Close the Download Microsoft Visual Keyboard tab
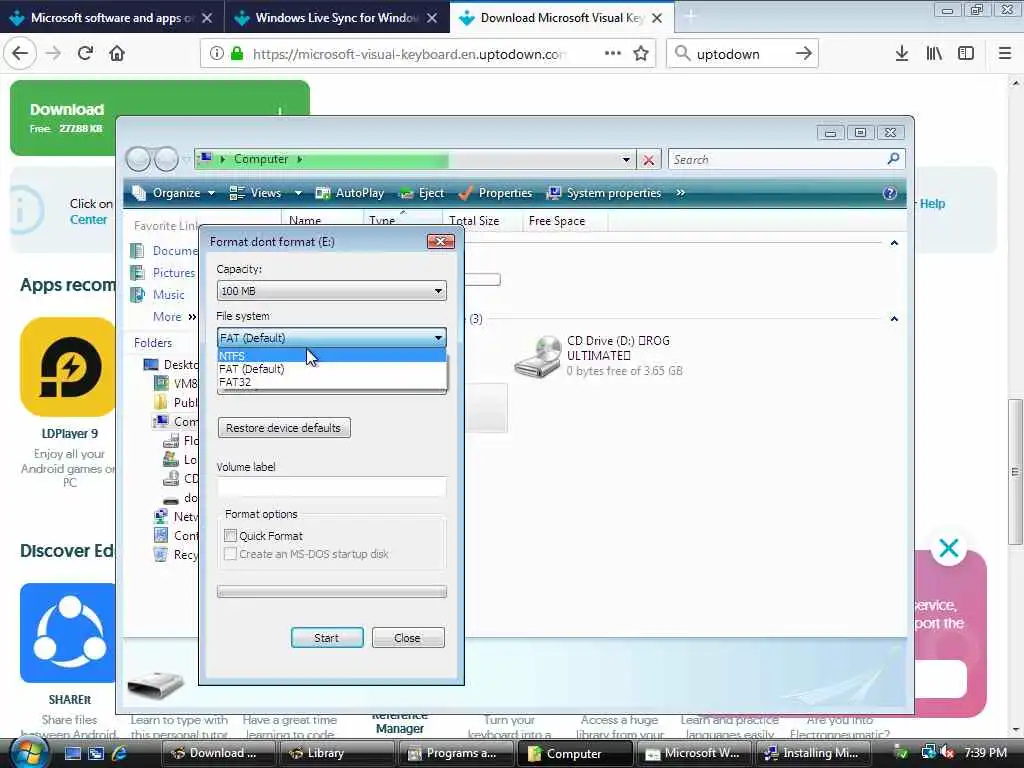The height and width of the screenshot is (768, 1024). click(x=658, y=18)
